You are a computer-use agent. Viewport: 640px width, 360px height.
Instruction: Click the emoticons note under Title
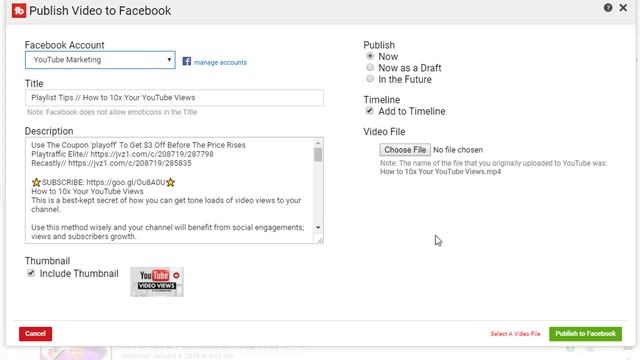112,112
